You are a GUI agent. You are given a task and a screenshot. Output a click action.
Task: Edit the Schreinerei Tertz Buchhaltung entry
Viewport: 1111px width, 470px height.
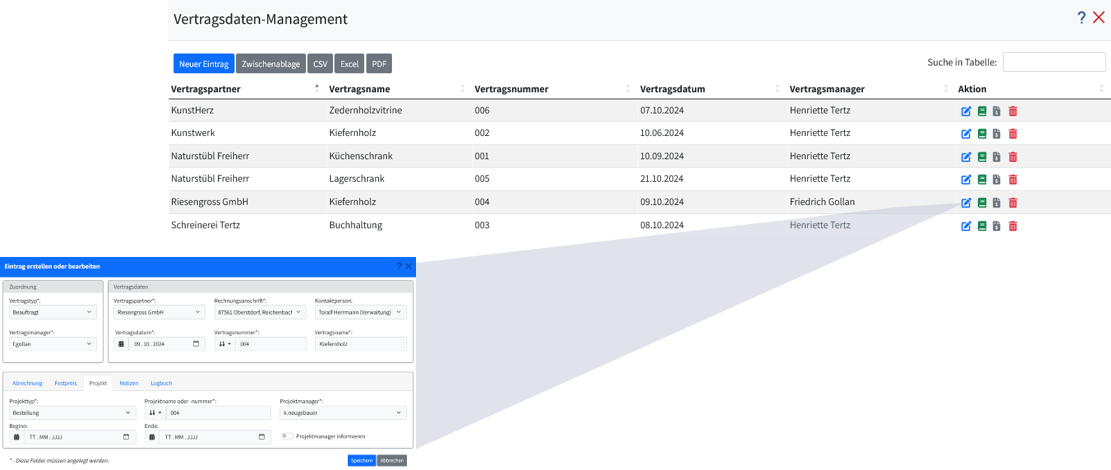point(965,226)
